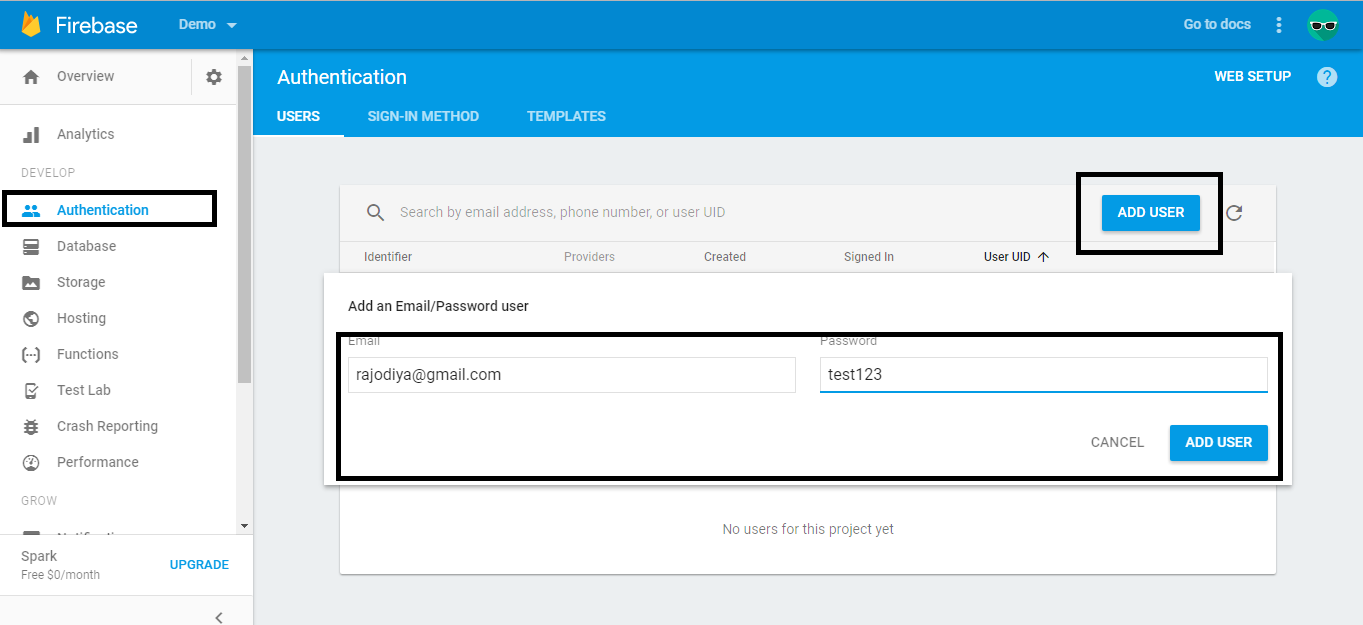Click the top ADD USER button
Viewport: 1363px width, 625px height.
pyautogui.click(x=1150, y=212)
